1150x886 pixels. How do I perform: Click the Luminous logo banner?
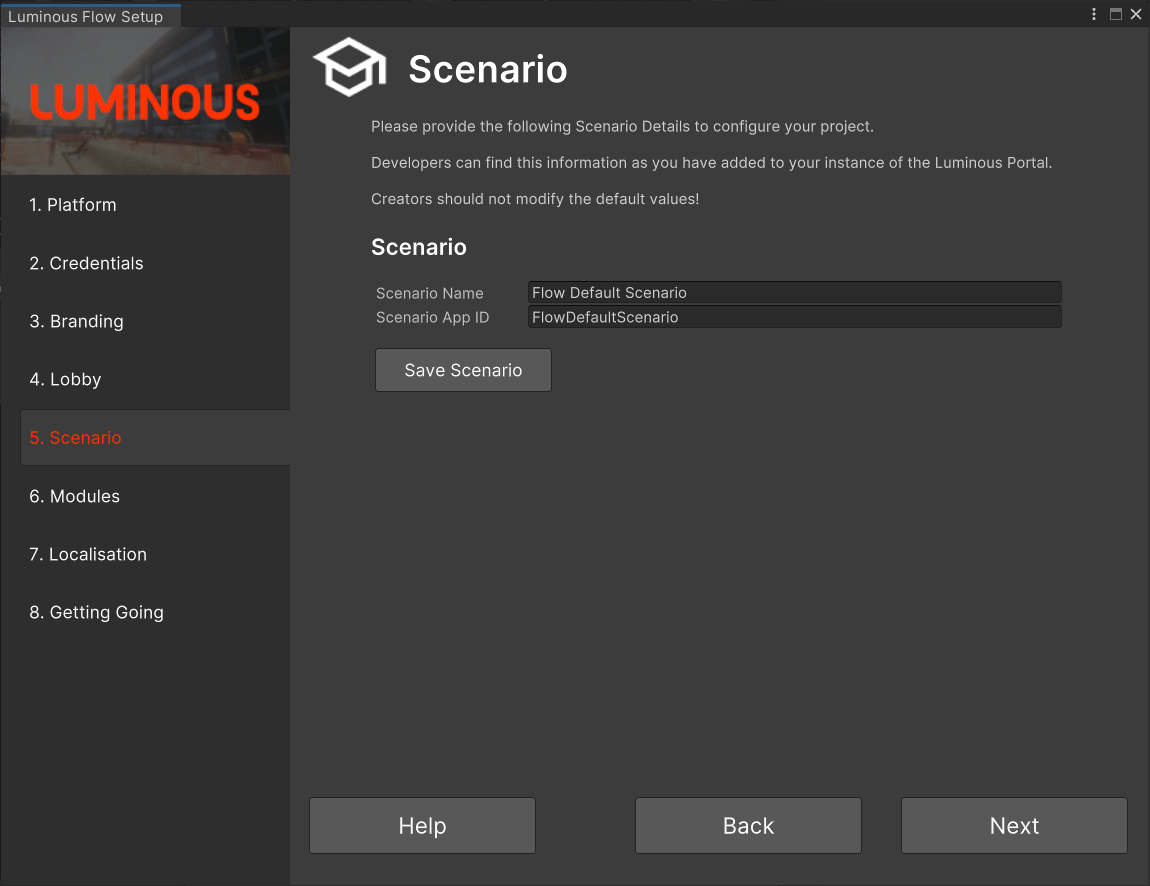pos(145,102)
